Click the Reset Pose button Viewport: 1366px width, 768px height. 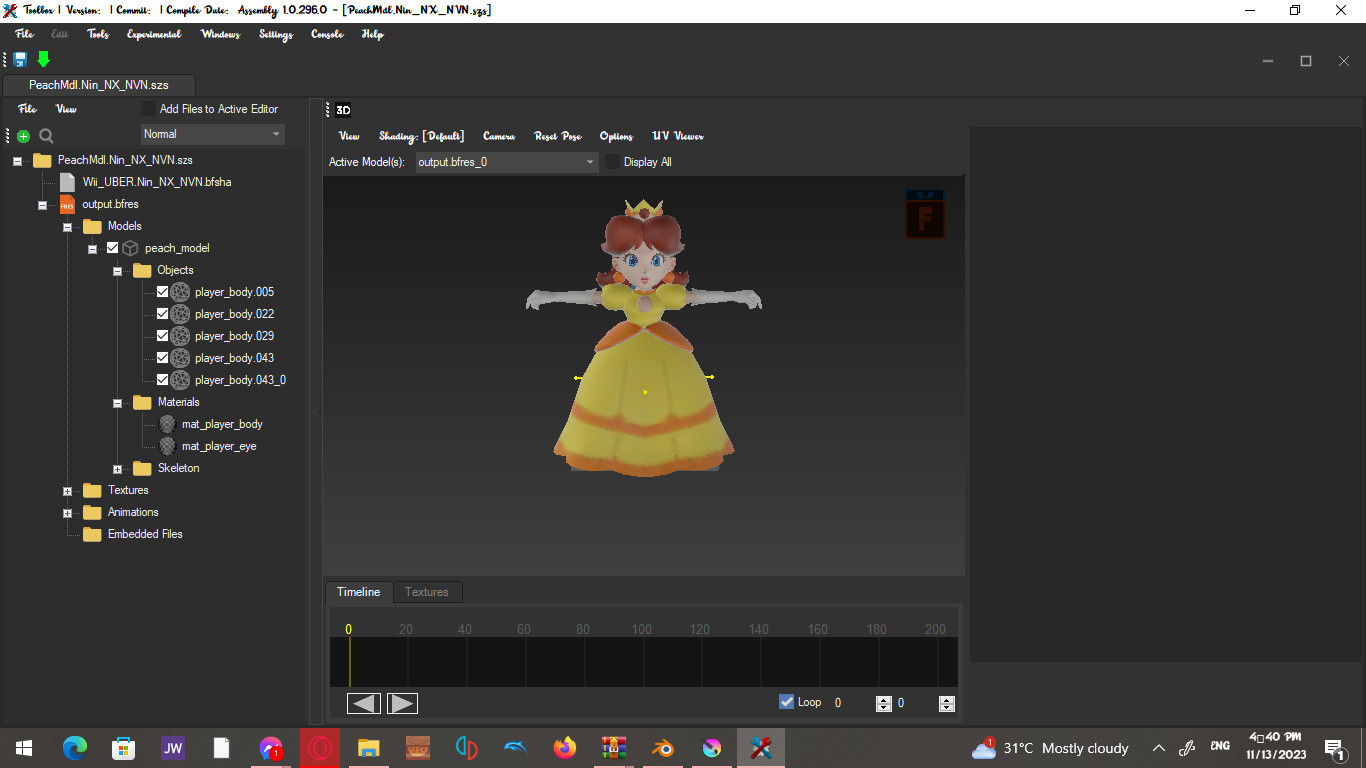(557, 136)
